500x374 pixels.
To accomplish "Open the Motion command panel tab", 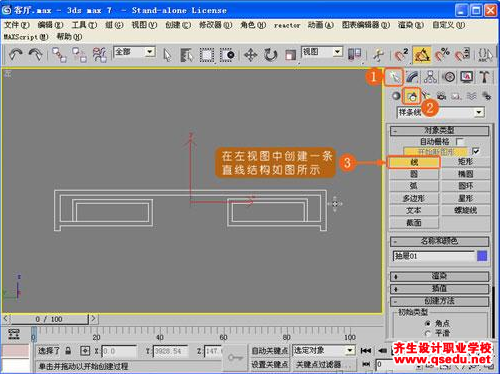I will pyautogui.click(x=449, y=77).
